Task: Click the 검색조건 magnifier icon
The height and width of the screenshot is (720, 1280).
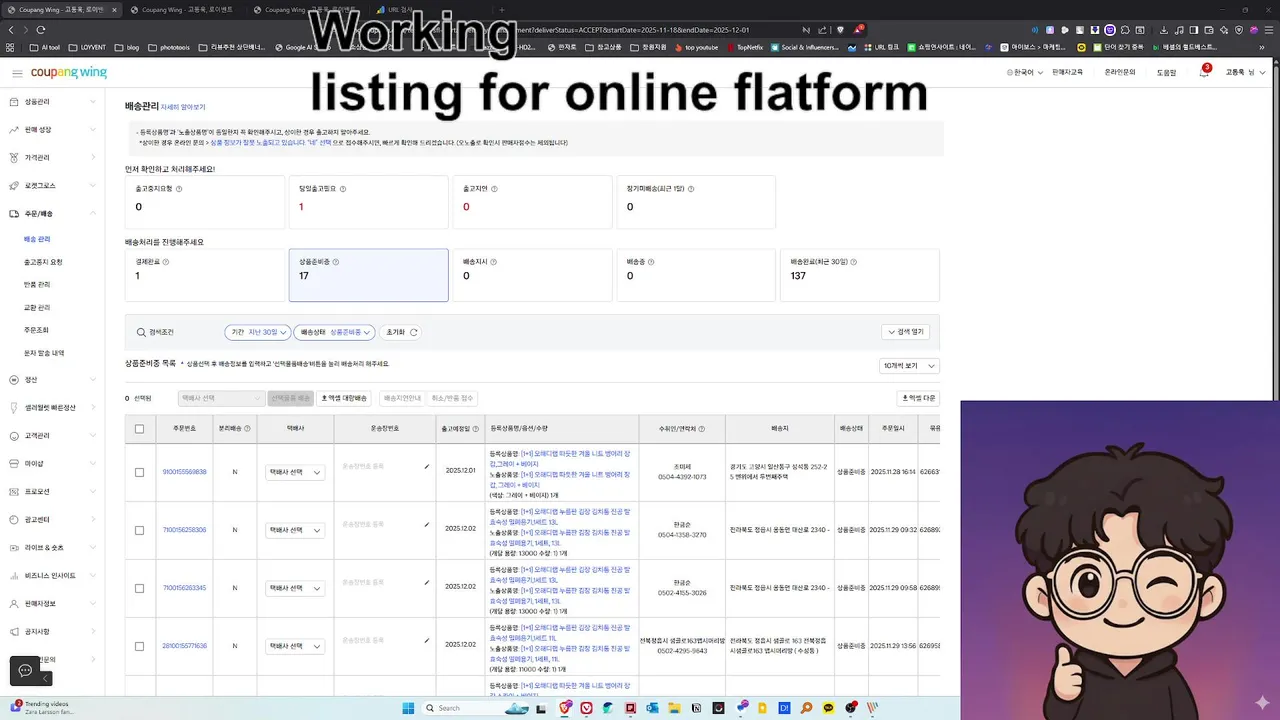Action: [141, 332]
